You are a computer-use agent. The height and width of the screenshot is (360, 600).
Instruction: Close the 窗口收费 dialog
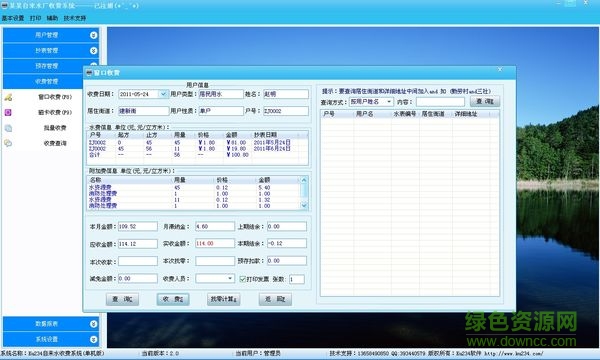click(x=500, y=69)
